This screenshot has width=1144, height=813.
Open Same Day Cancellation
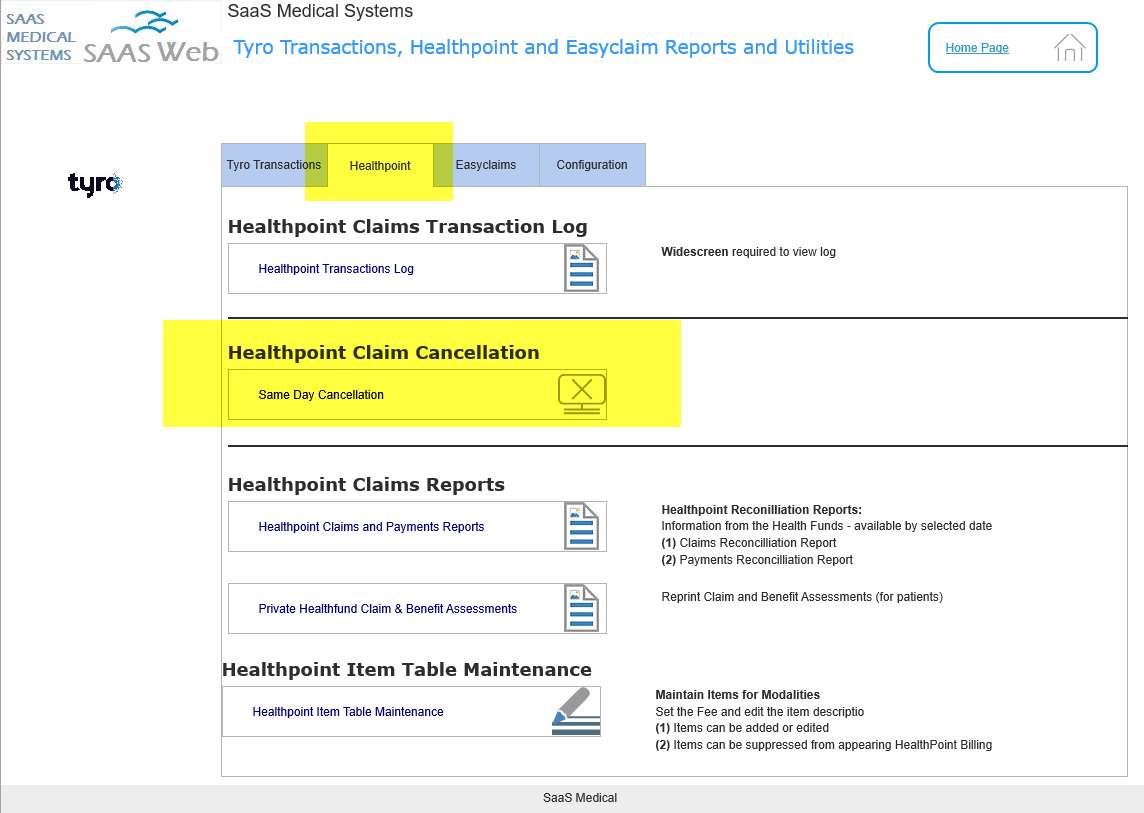pyautogui.click(x=321, y=395)
